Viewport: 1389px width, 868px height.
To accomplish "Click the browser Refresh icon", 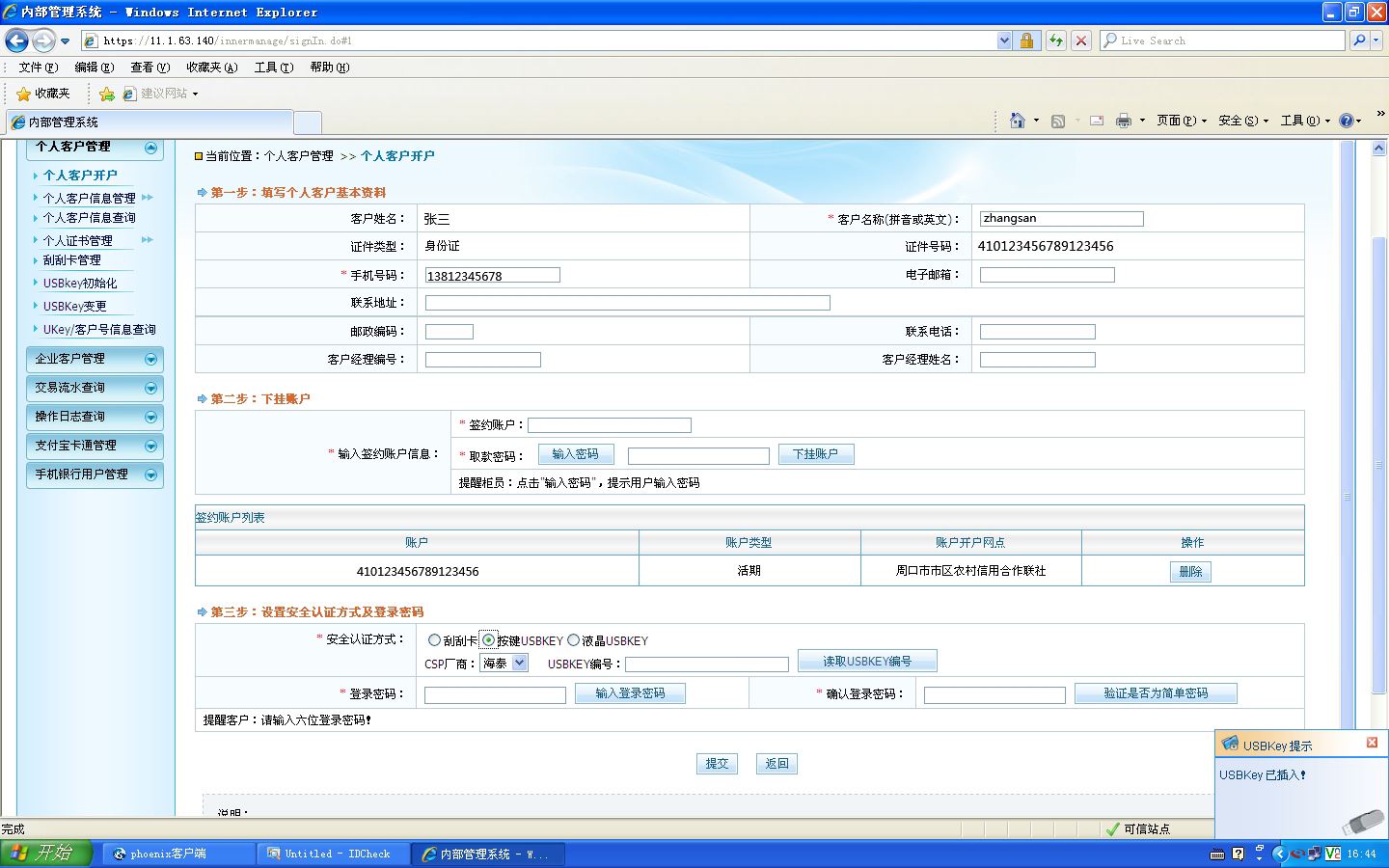I will 1056,41.
